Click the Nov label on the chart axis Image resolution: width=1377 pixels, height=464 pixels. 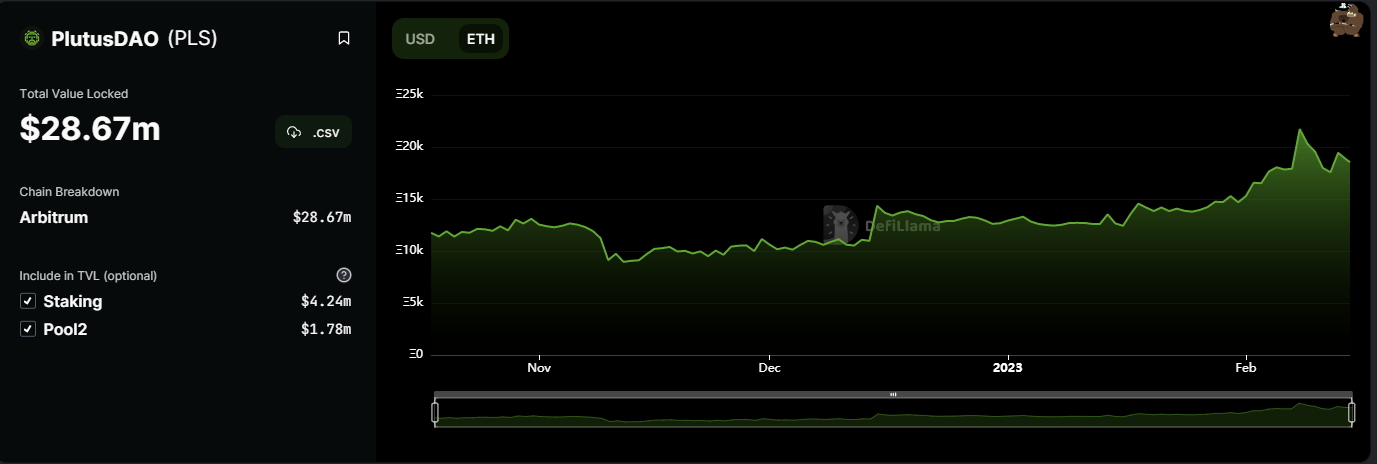coord(539,368)
